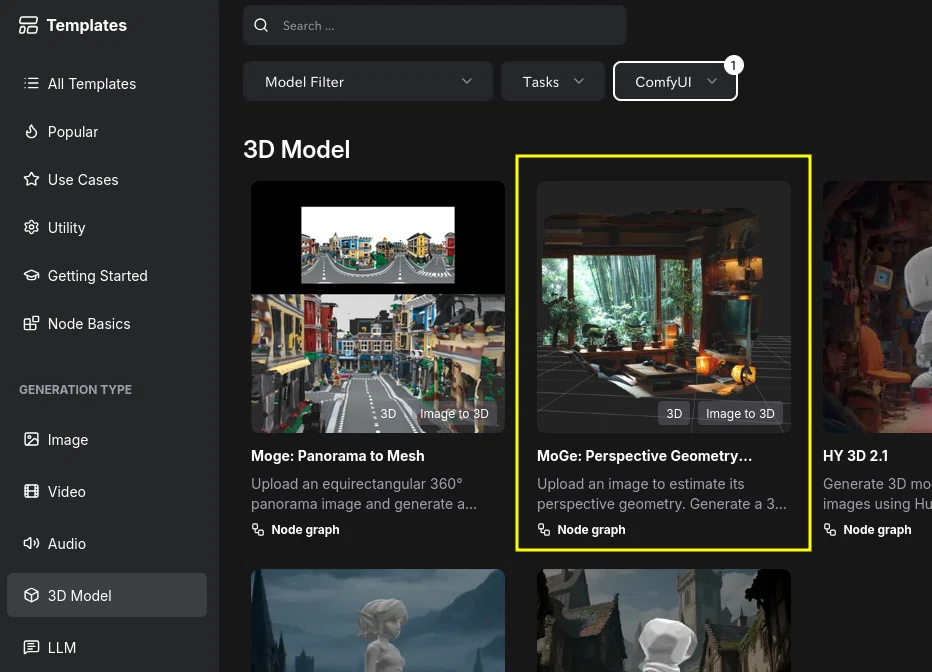Screen dimensions: 932x672
Task: Click the All Templates list icon
Action: click(31, 83)
